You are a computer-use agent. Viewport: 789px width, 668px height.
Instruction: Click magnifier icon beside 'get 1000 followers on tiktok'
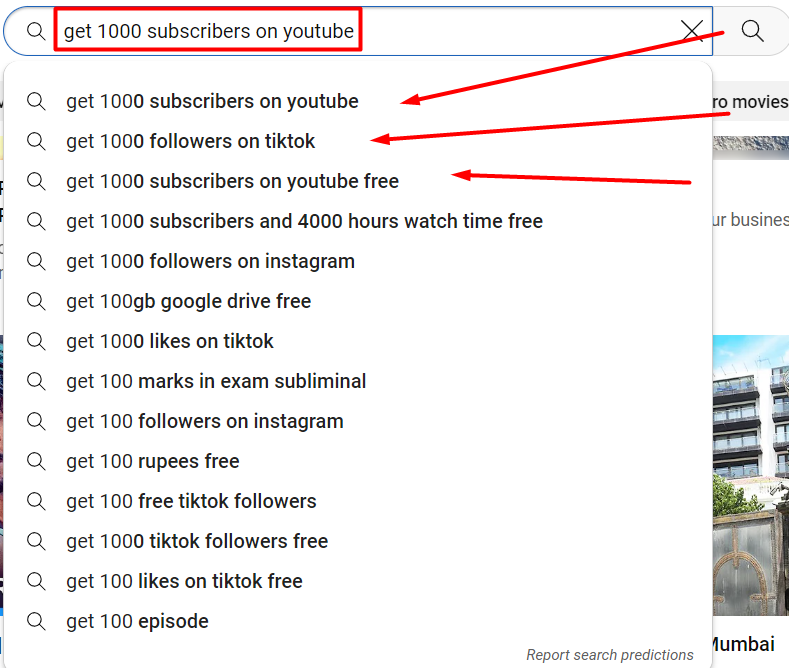point(36,141)
